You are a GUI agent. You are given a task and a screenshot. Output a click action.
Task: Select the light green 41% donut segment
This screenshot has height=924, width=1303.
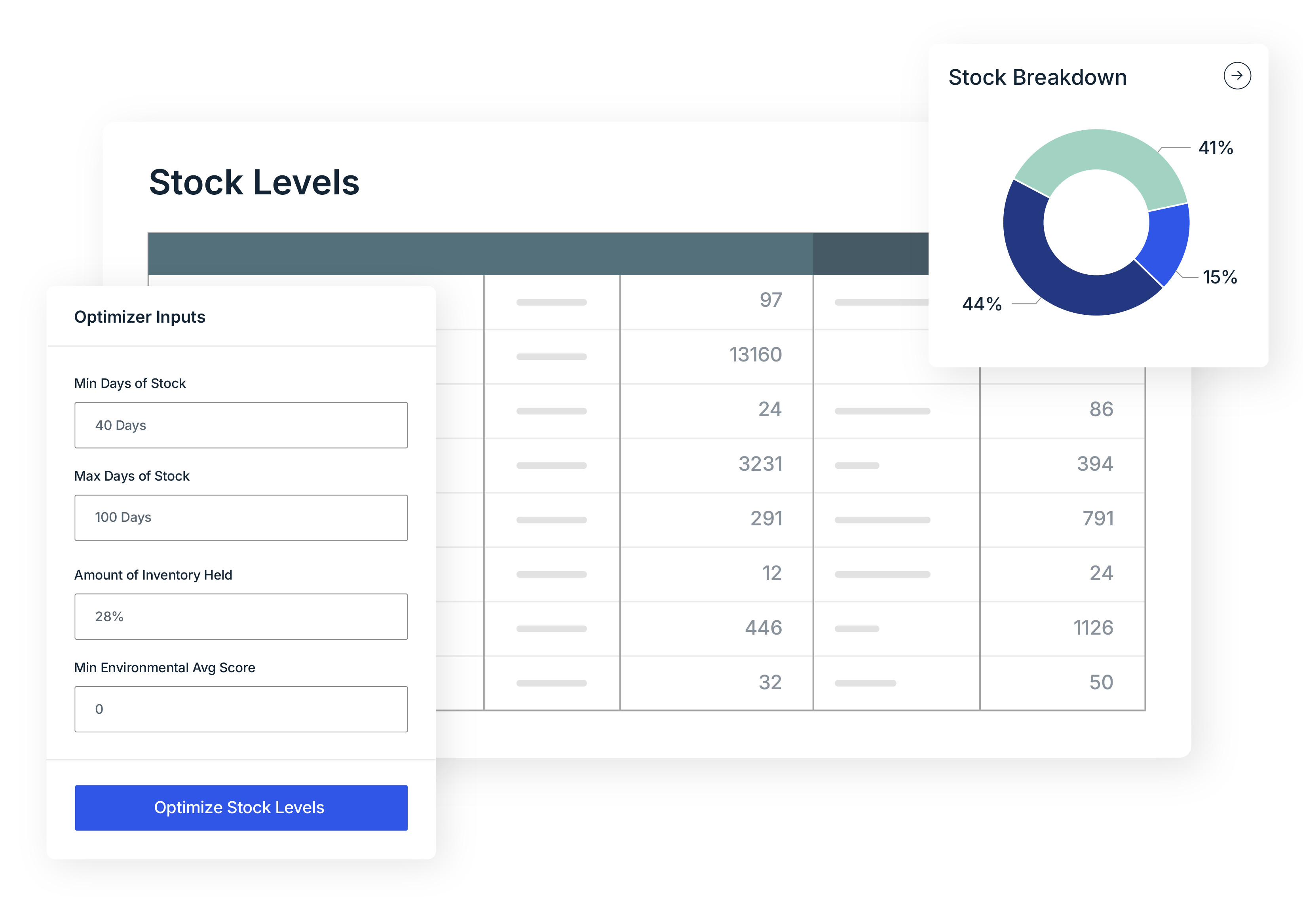[1104, 149]
